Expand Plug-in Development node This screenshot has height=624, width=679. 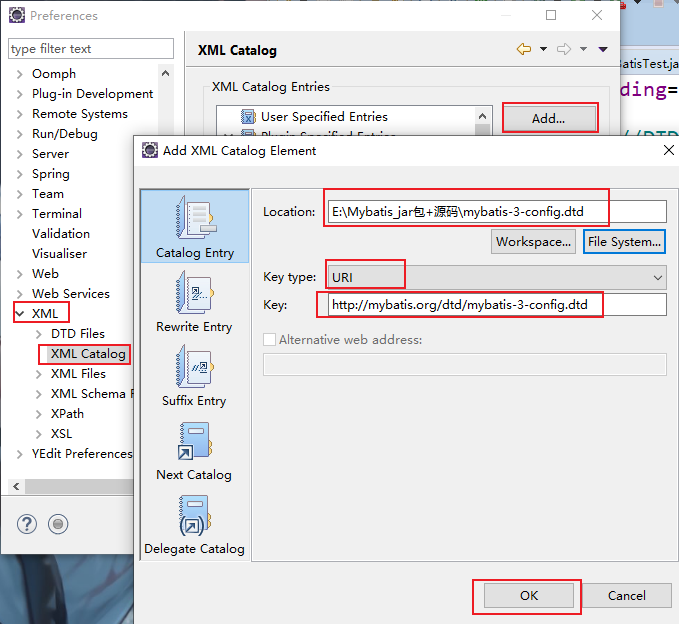pos(19,94)
